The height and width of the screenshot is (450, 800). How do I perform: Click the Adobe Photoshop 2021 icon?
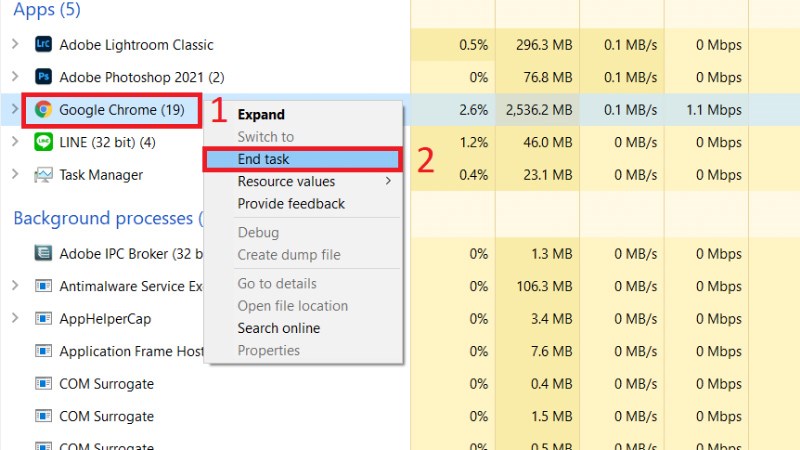(x=43, y=77)
